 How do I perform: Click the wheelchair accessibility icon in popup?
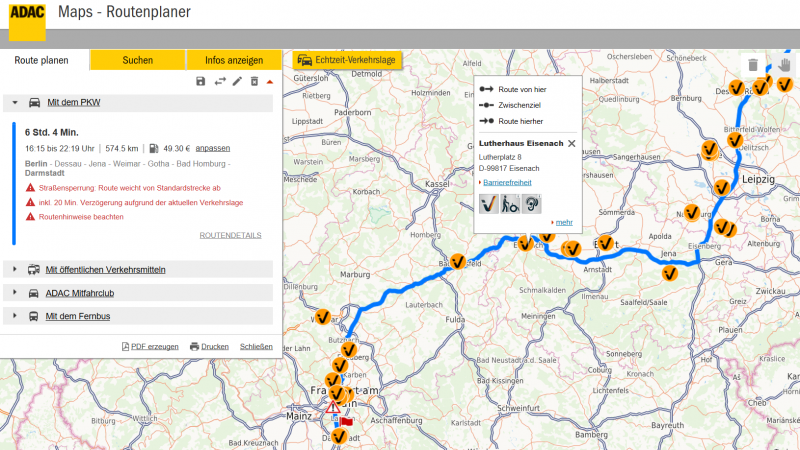coord(510,204)
